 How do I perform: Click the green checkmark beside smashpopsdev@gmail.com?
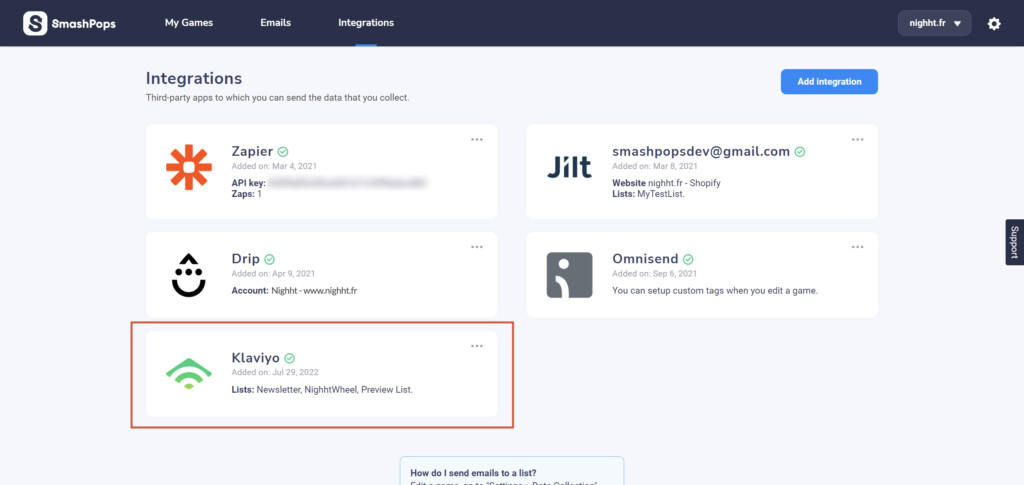[x=800, y=151]
